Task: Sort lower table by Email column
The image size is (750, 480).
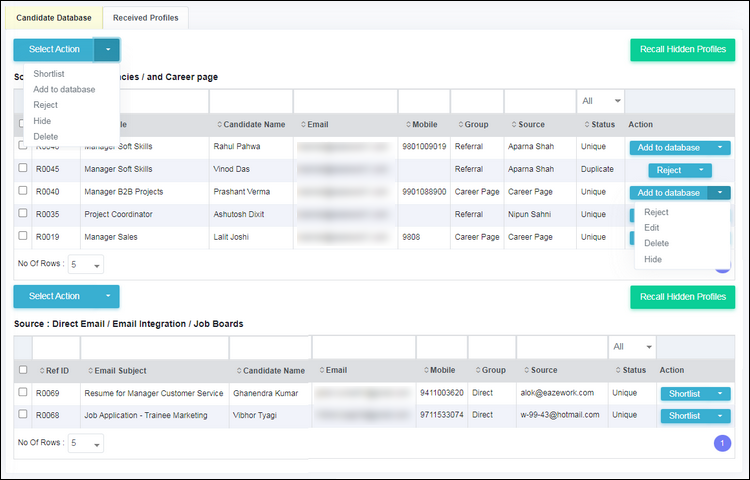Action: [x=333, y=370]
